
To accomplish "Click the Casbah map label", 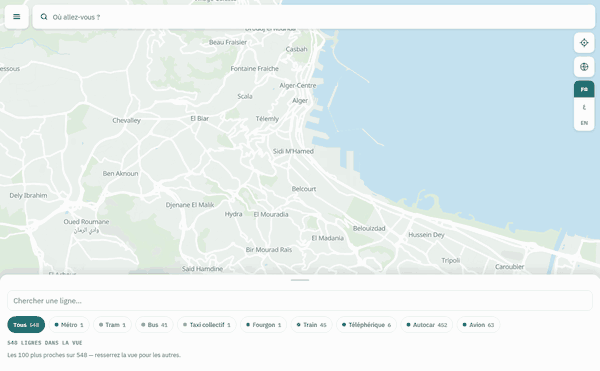I will pos(296,49).
